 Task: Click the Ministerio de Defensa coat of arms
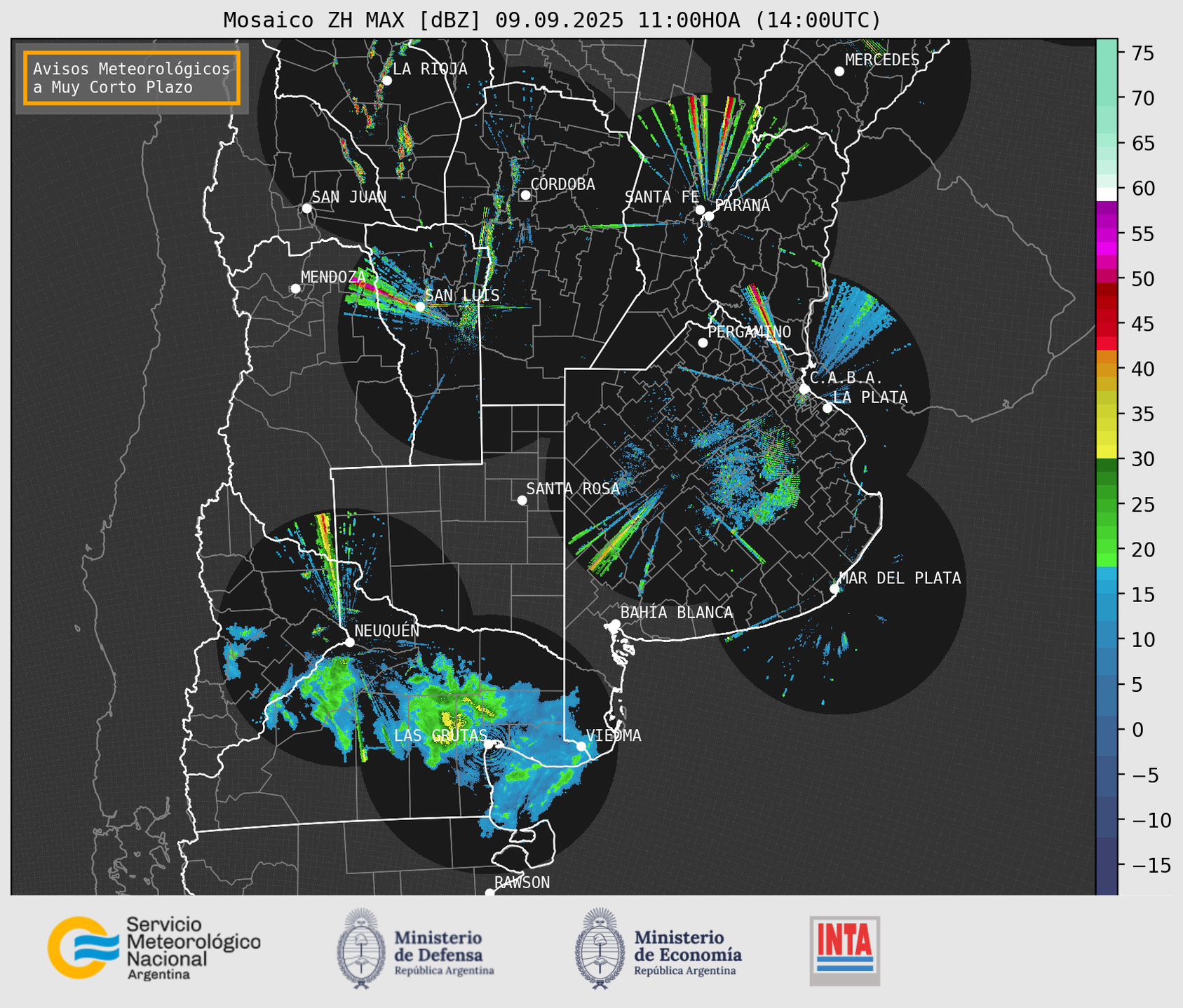361,948
